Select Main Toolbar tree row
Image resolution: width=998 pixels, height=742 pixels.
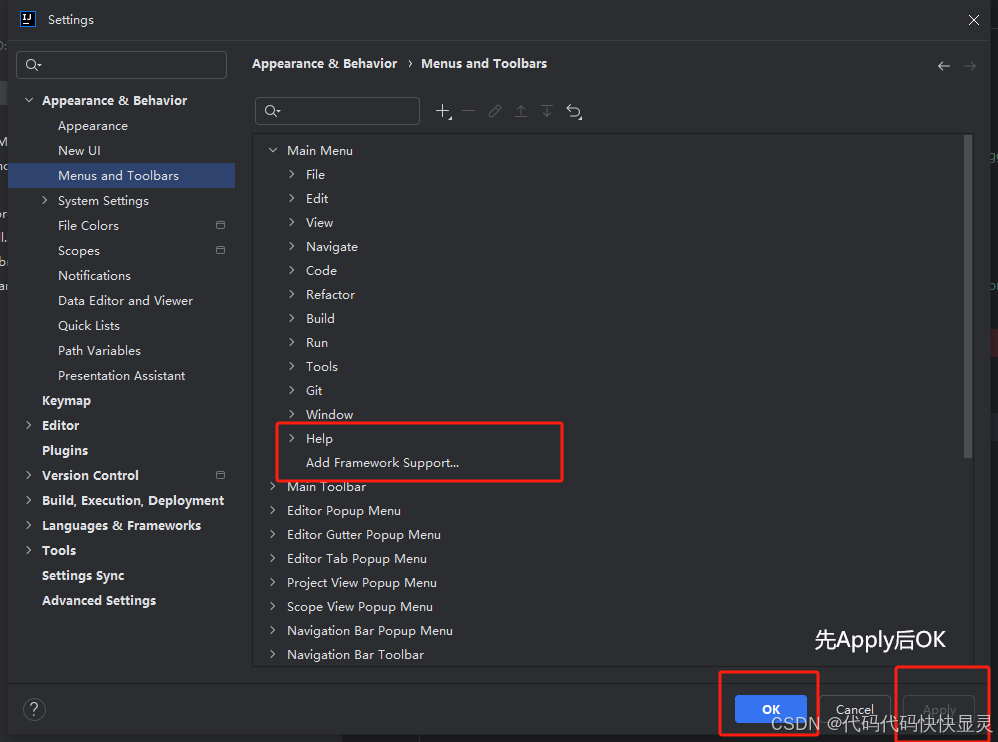click(327, 487)
